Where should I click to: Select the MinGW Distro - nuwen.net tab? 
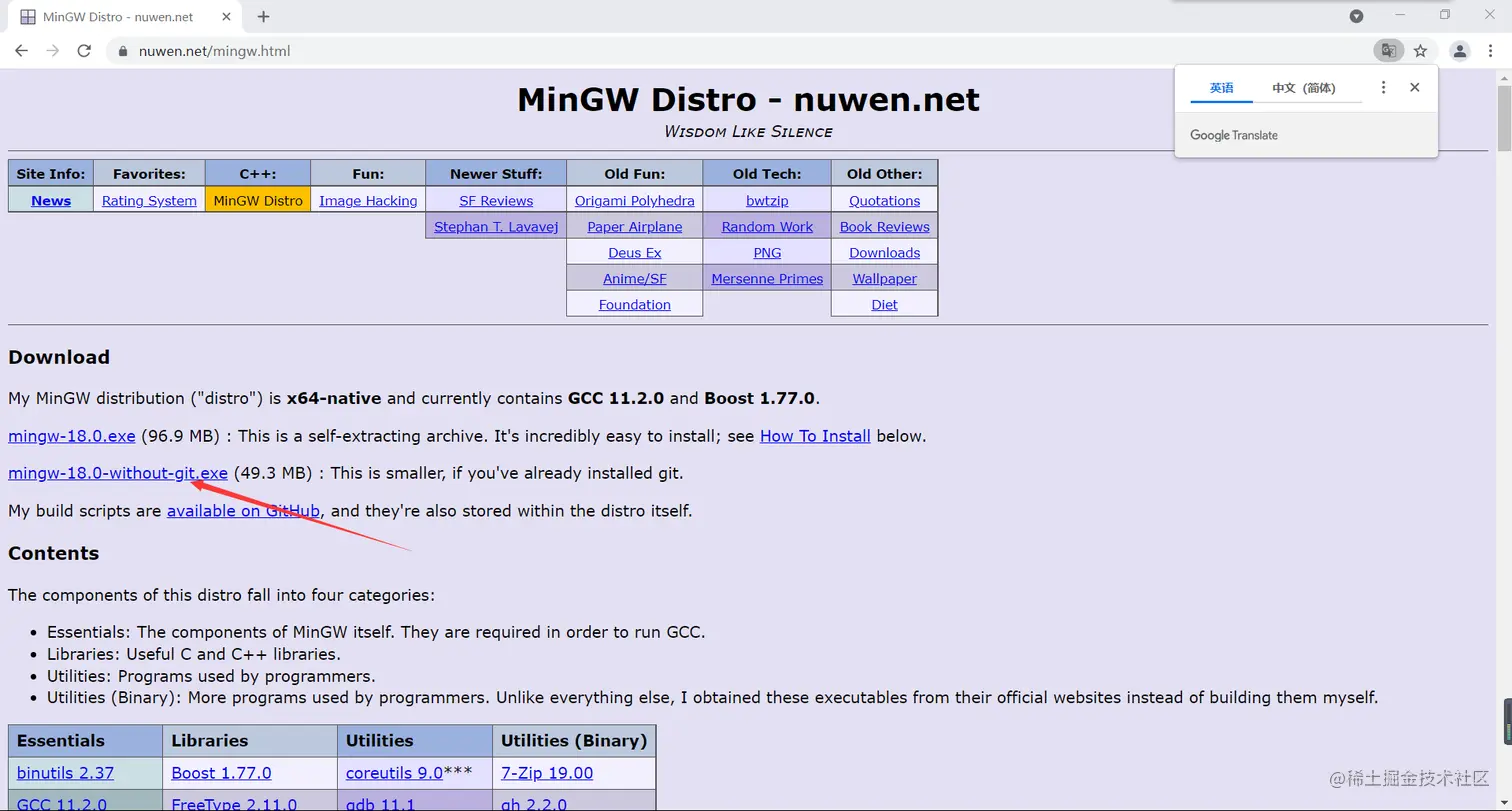point(125,17)
